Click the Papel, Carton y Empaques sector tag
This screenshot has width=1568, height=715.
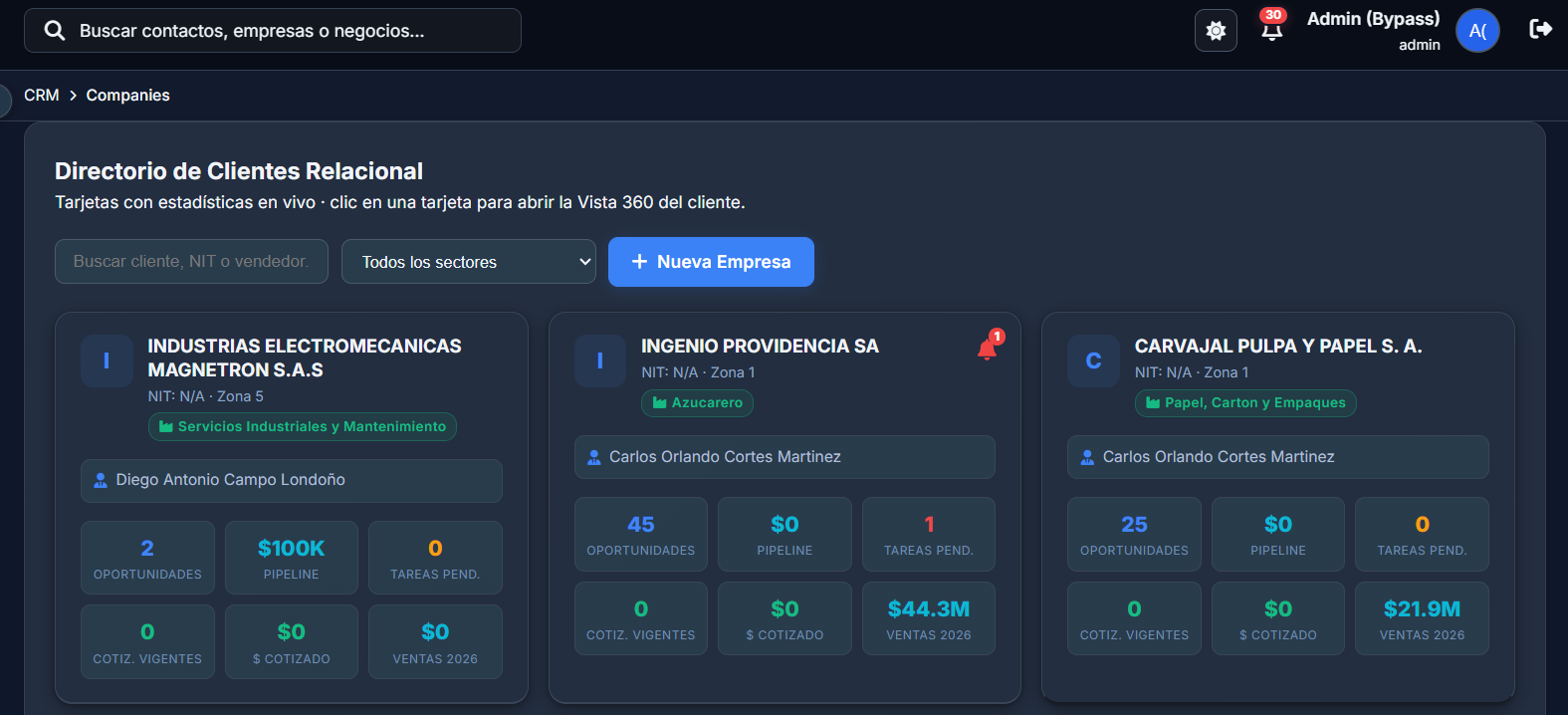pos(1245,402)
